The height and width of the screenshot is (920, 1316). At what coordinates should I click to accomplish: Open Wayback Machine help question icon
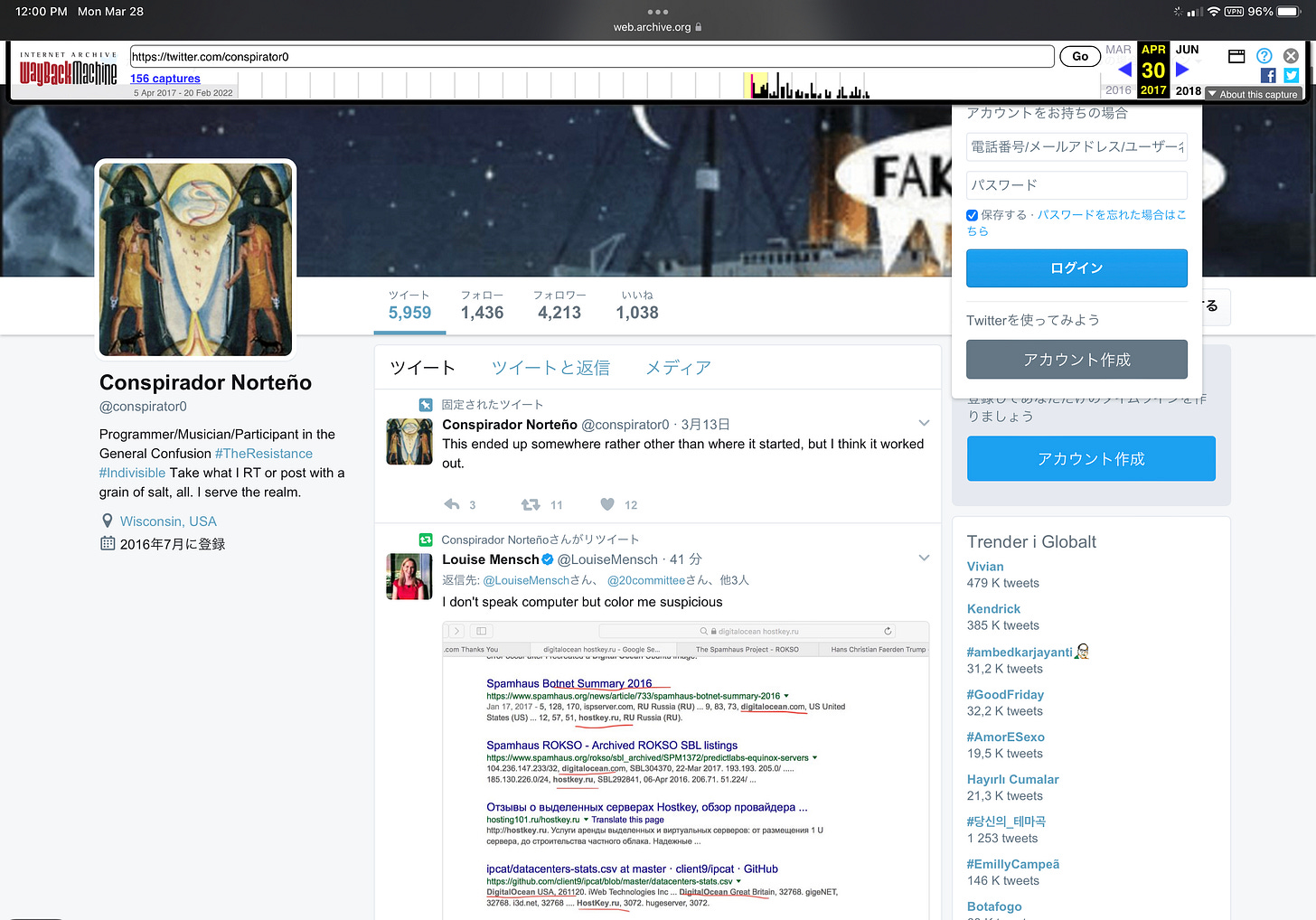coord(1264,56)
